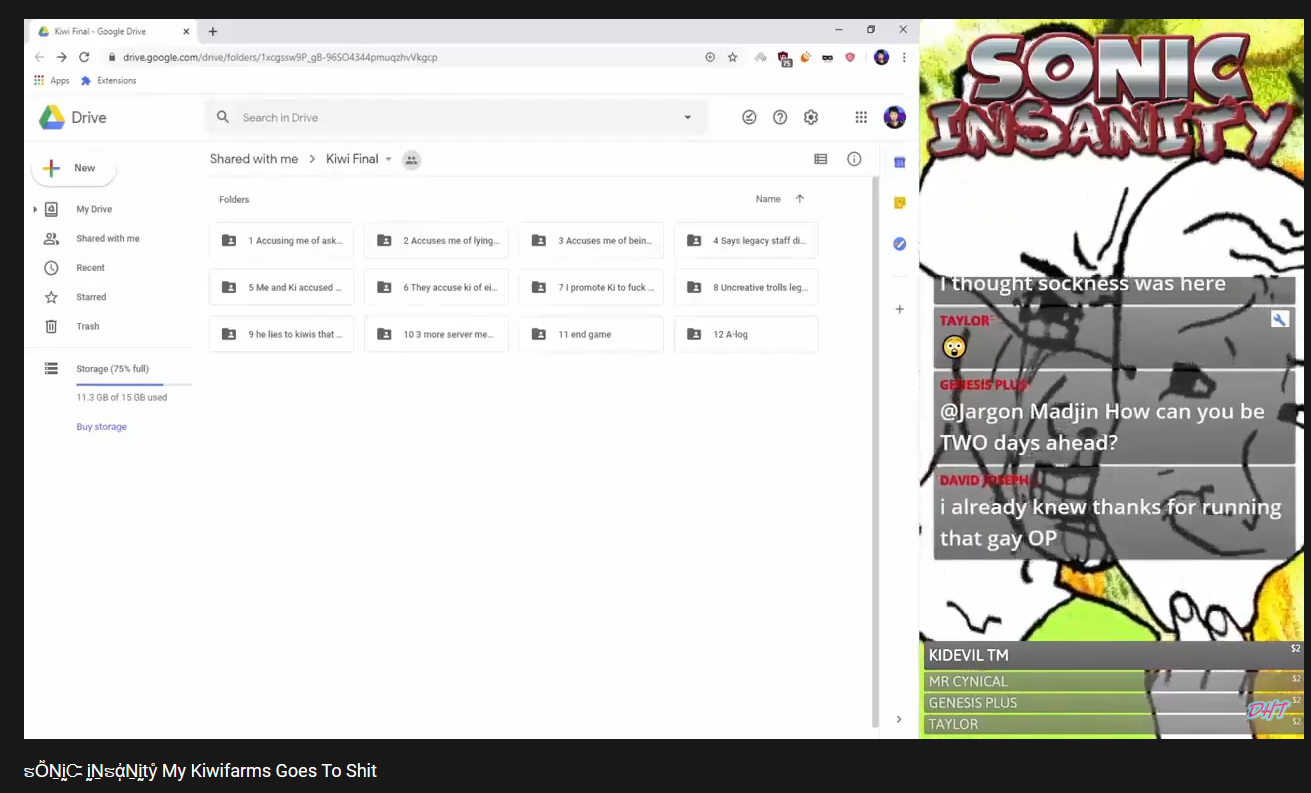1311x793 pixels.
Task: Go forward in Chrome
Action: 61,57
